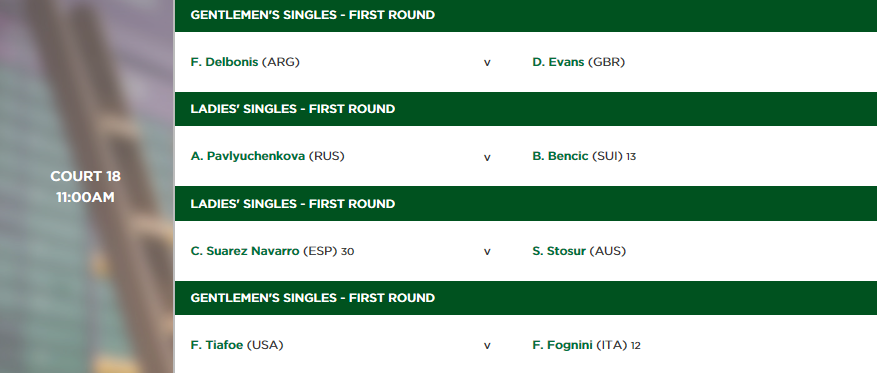The width and height of the screenshot is (877, 373).
Task: Select the last Gentlemen's Singles First Round header
Action: tap(526, 298)
